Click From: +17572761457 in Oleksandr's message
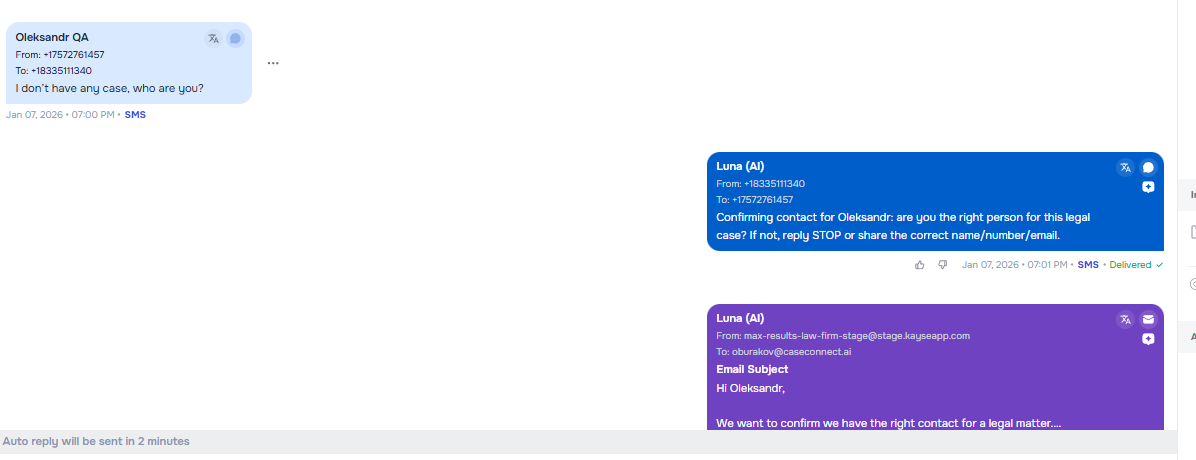This screenshot has width=1196, height=460. 59,55
